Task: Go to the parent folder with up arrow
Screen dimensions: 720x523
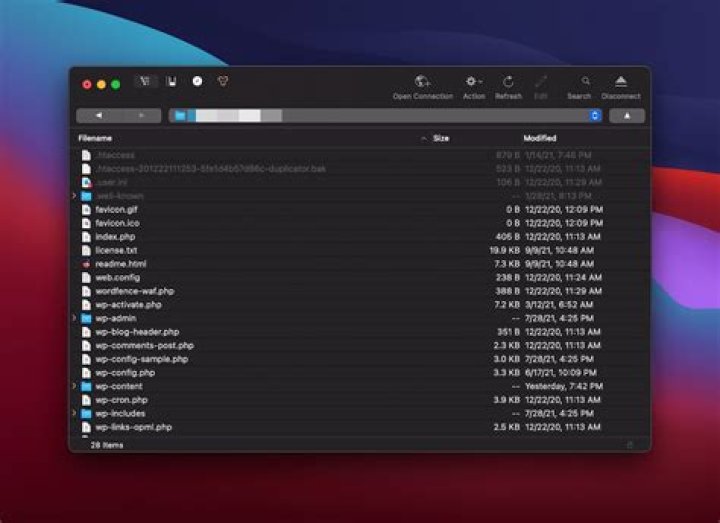Action: tap(627, 116)
